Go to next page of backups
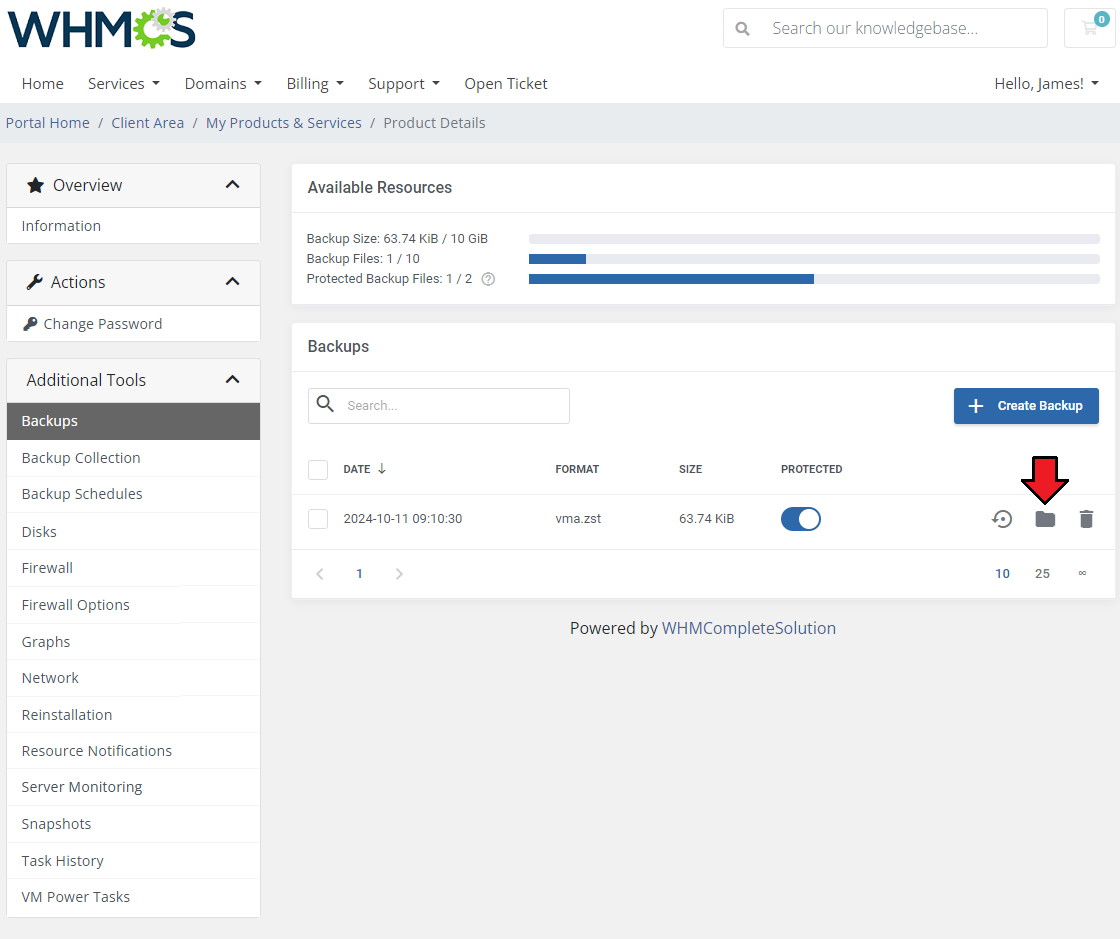 (399, 574)
